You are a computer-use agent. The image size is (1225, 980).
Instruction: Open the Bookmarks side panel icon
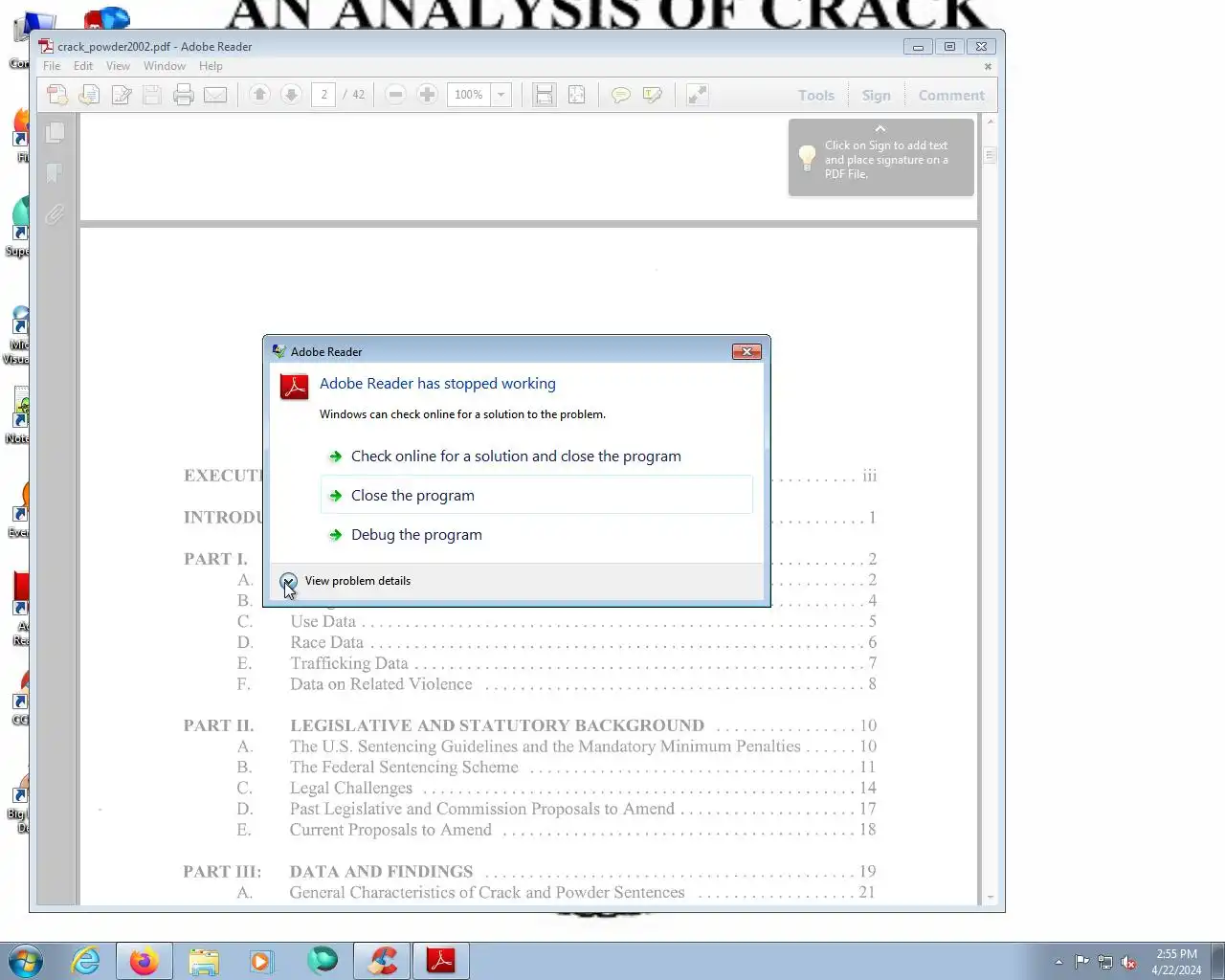[x=56, y=173]
